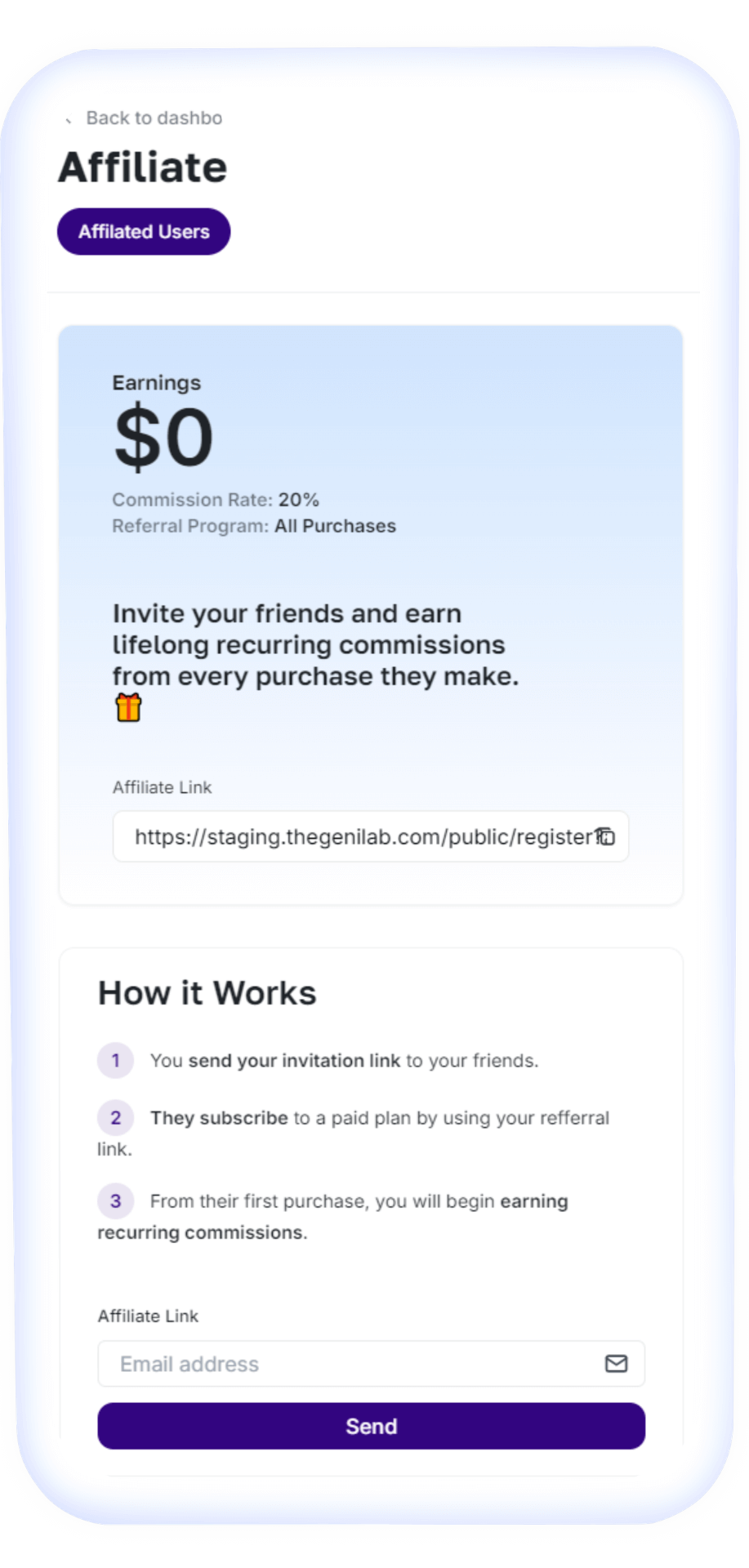
Task: Click the back arrow icon
Action: [69, 120]
